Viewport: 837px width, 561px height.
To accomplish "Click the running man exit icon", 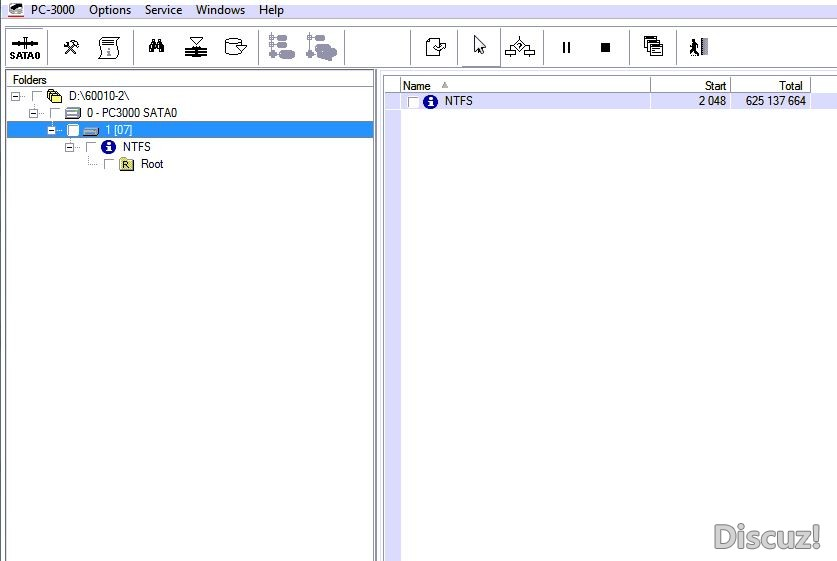I will (698, 47).
